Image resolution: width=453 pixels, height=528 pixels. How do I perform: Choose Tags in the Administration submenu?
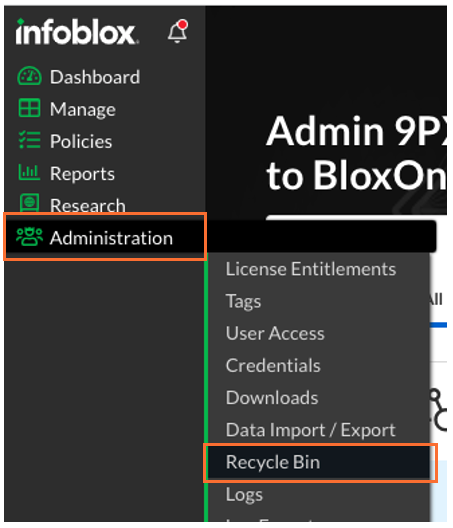click(244, 301)
